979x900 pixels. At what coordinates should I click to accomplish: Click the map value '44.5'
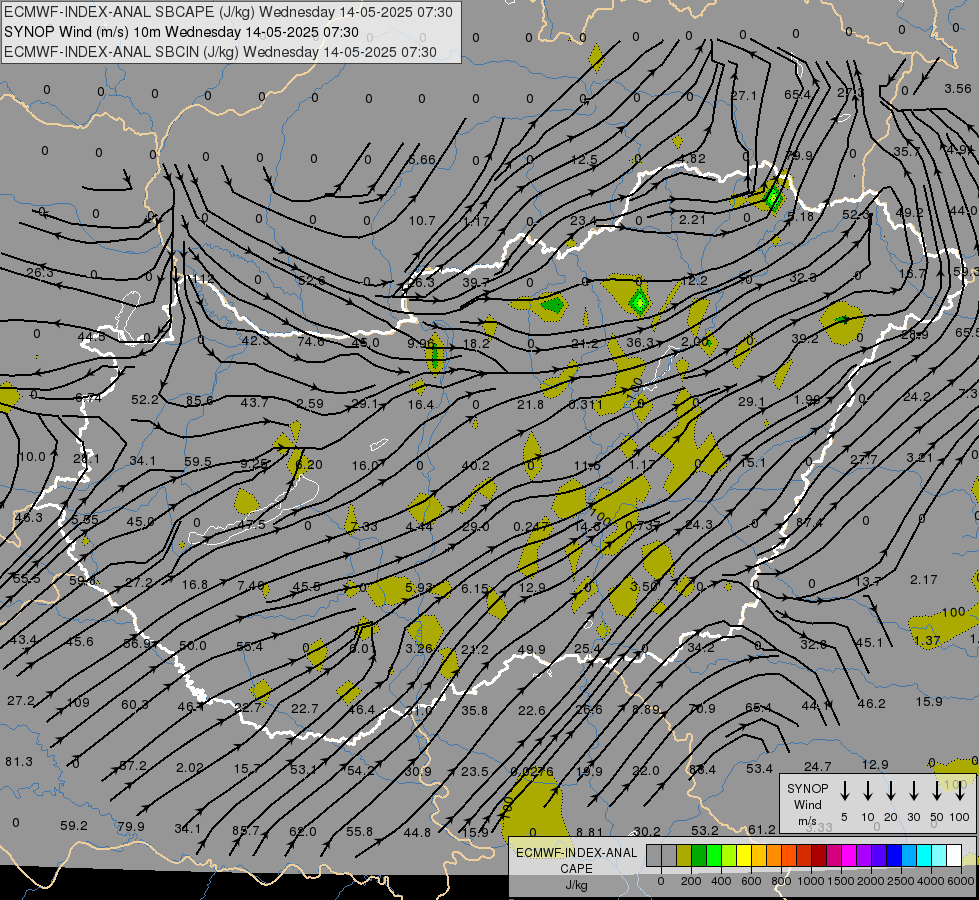click(92, 337)
